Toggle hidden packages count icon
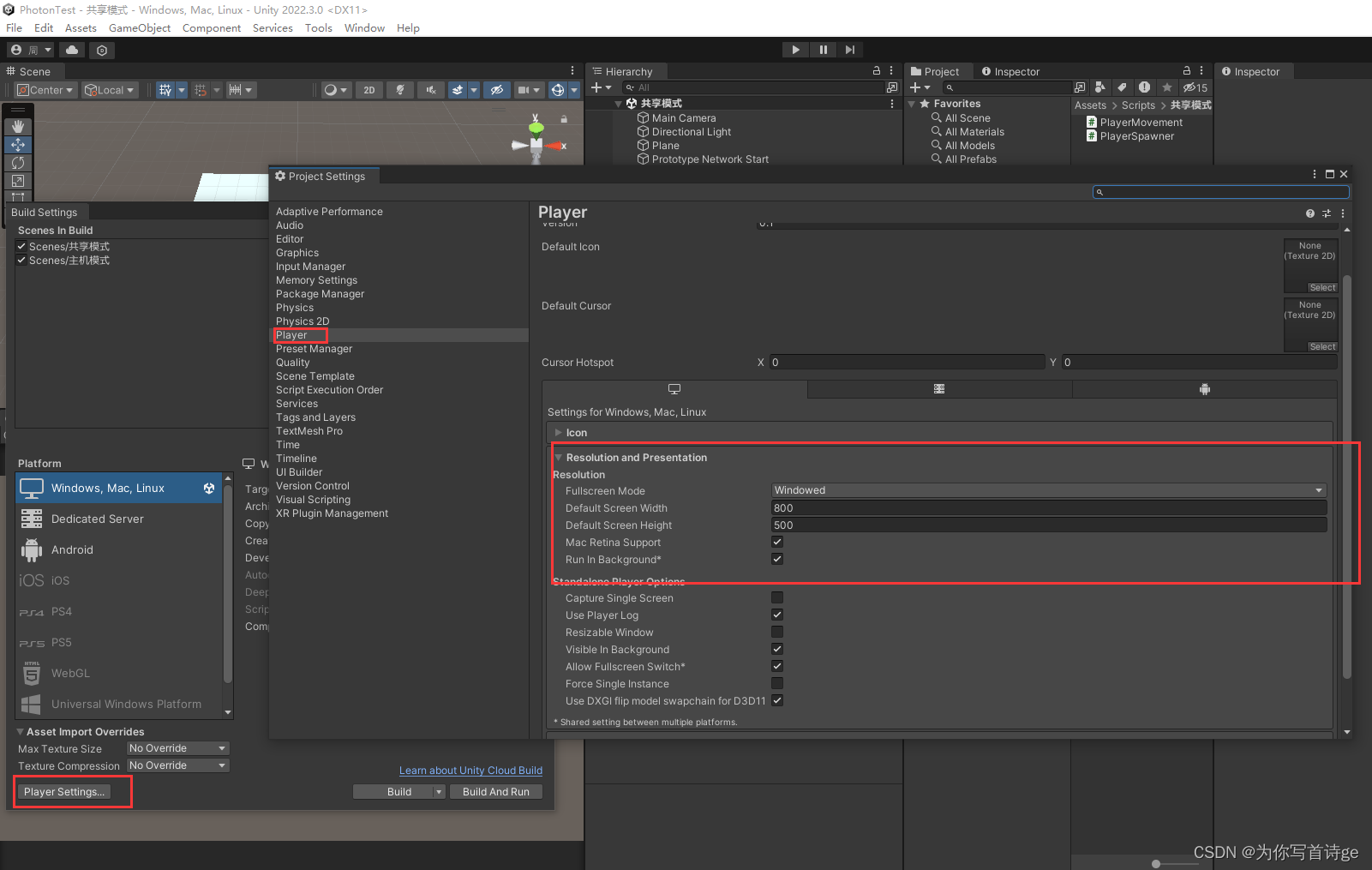 1195,87
